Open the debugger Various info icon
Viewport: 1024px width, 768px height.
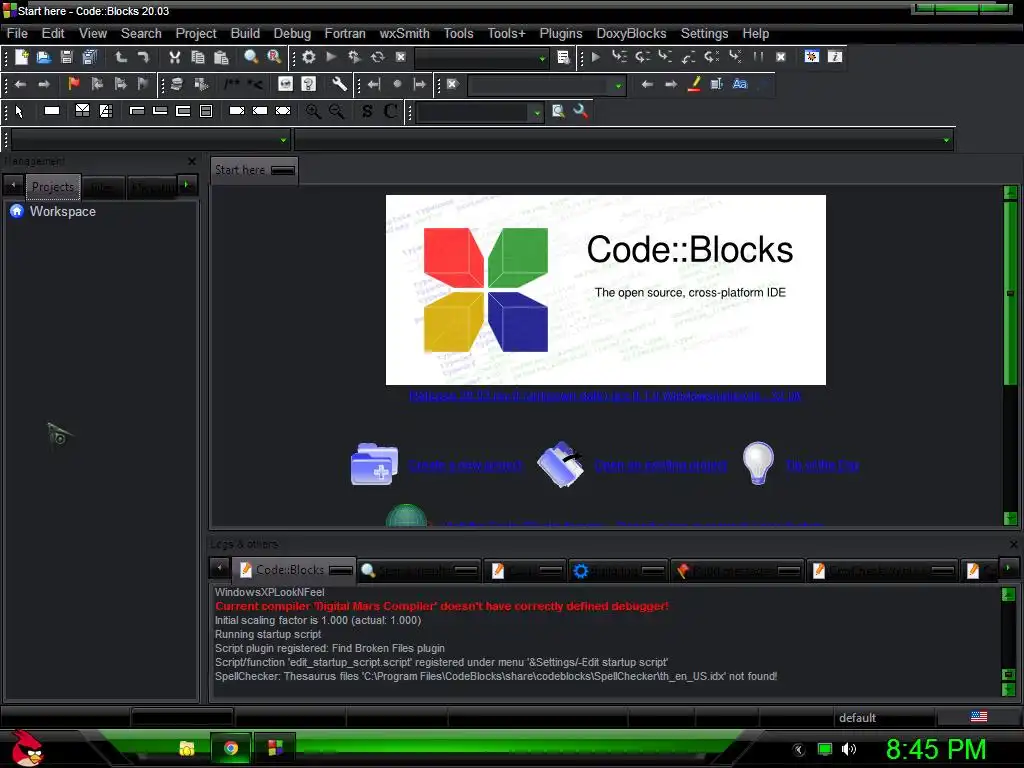835,57
